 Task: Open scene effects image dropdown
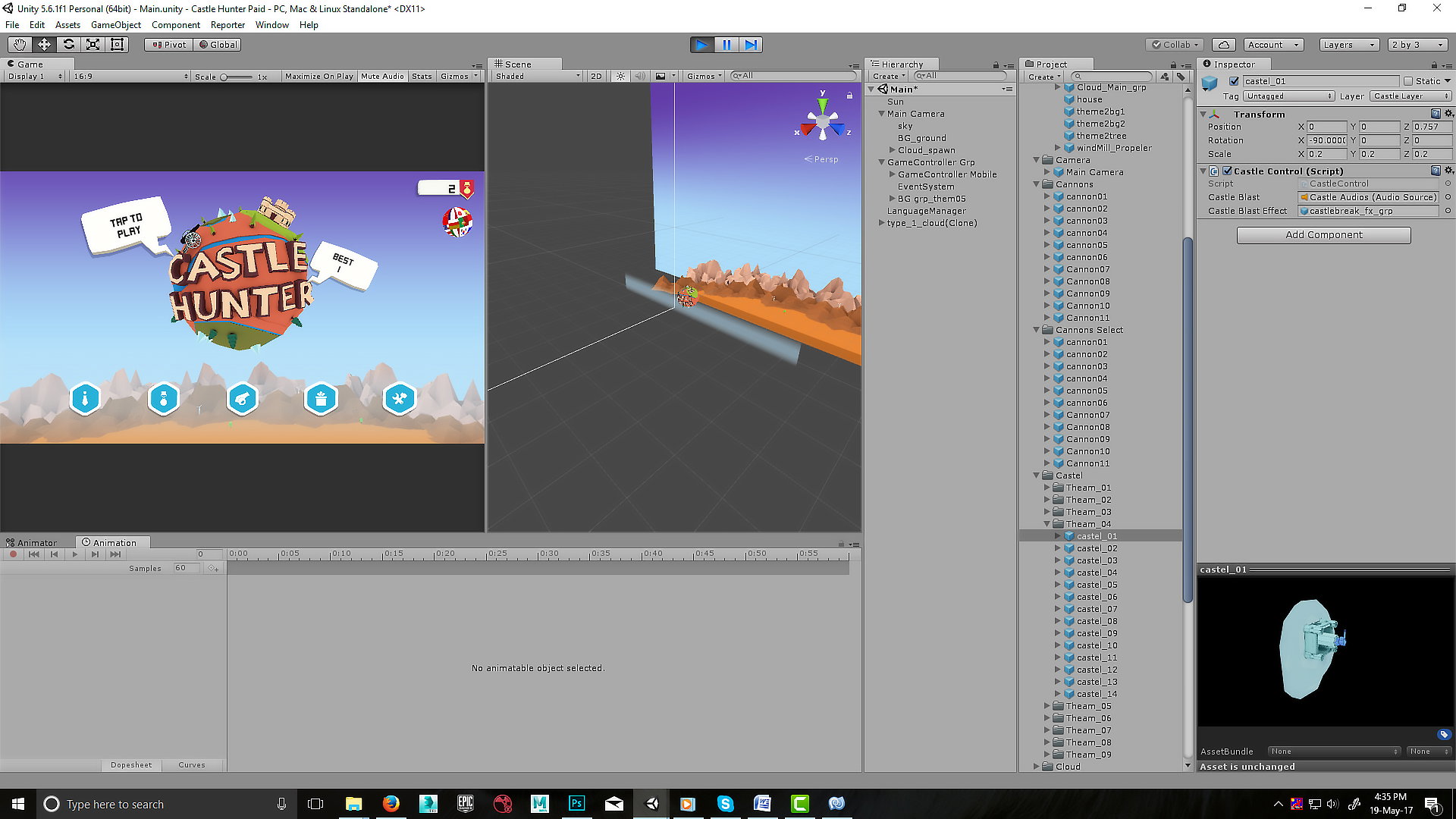click(664, 76)
